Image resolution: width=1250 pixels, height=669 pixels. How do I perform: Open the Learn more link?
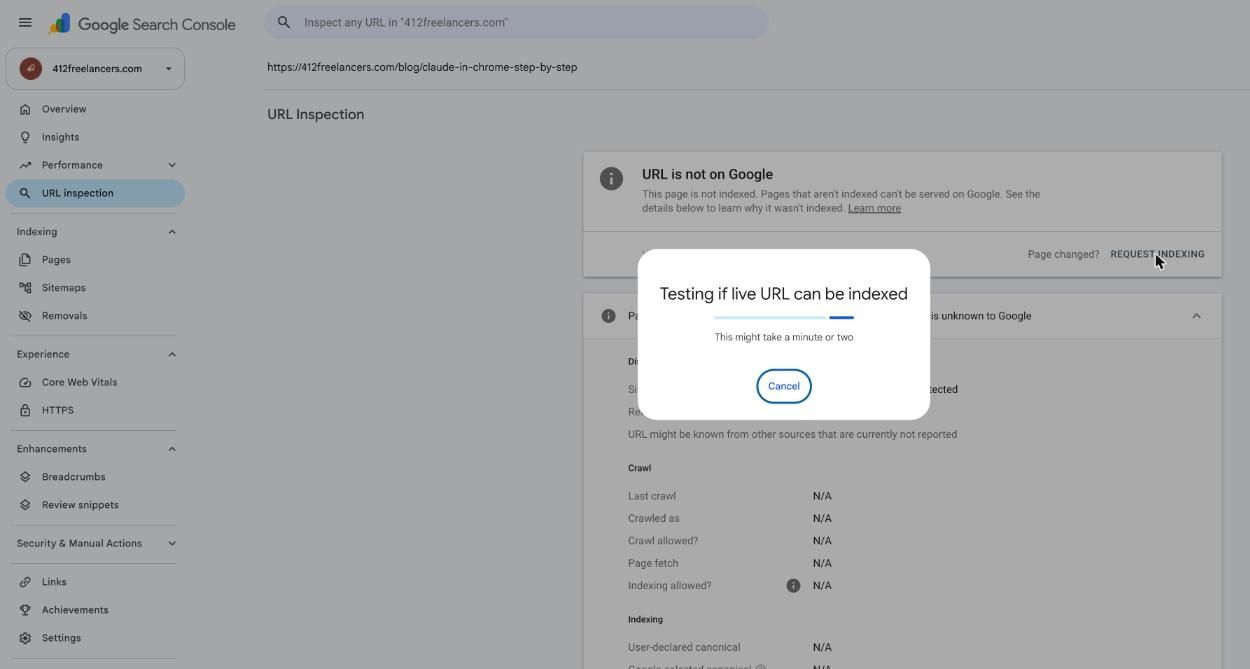pos(874,208)
